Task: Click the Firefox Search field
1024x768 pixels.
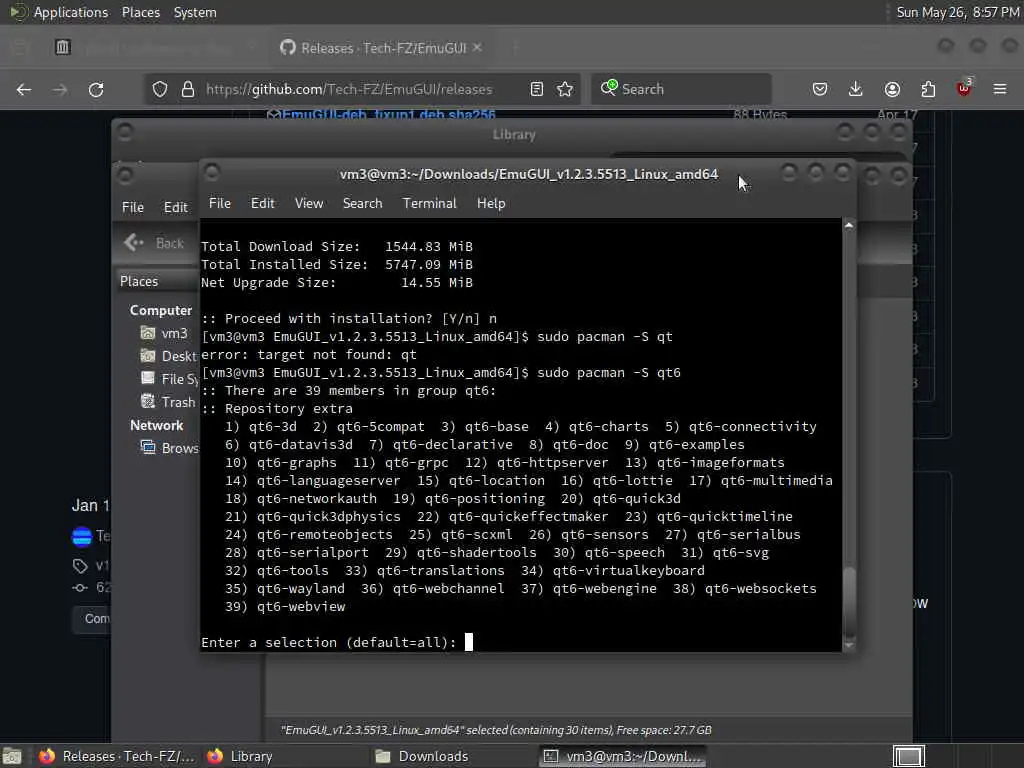Action: pos(681,89)
